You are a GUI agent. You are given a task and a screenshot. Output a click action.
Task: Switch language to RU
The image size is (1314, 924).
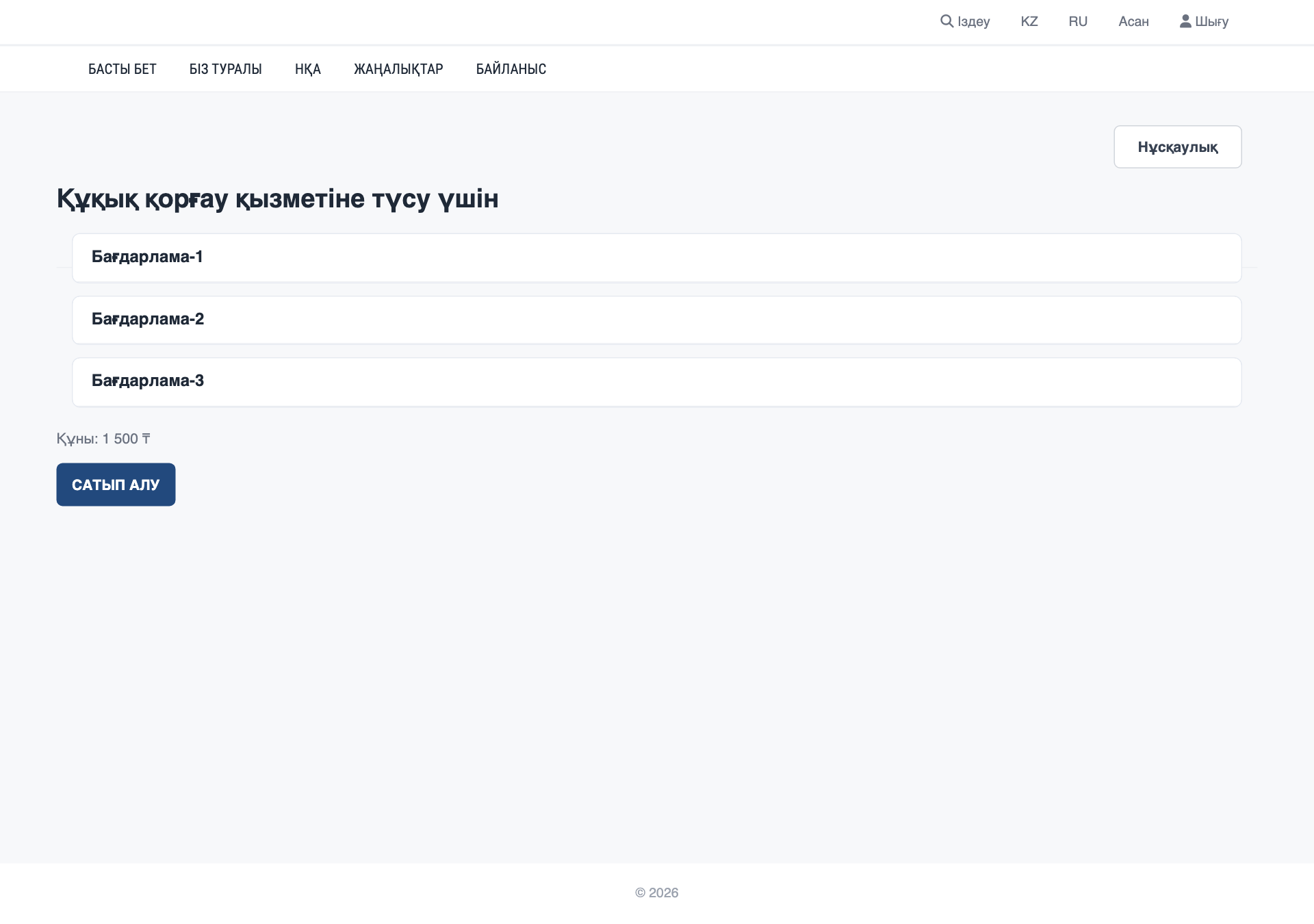pyautogui.click(x=1078, y=21)
